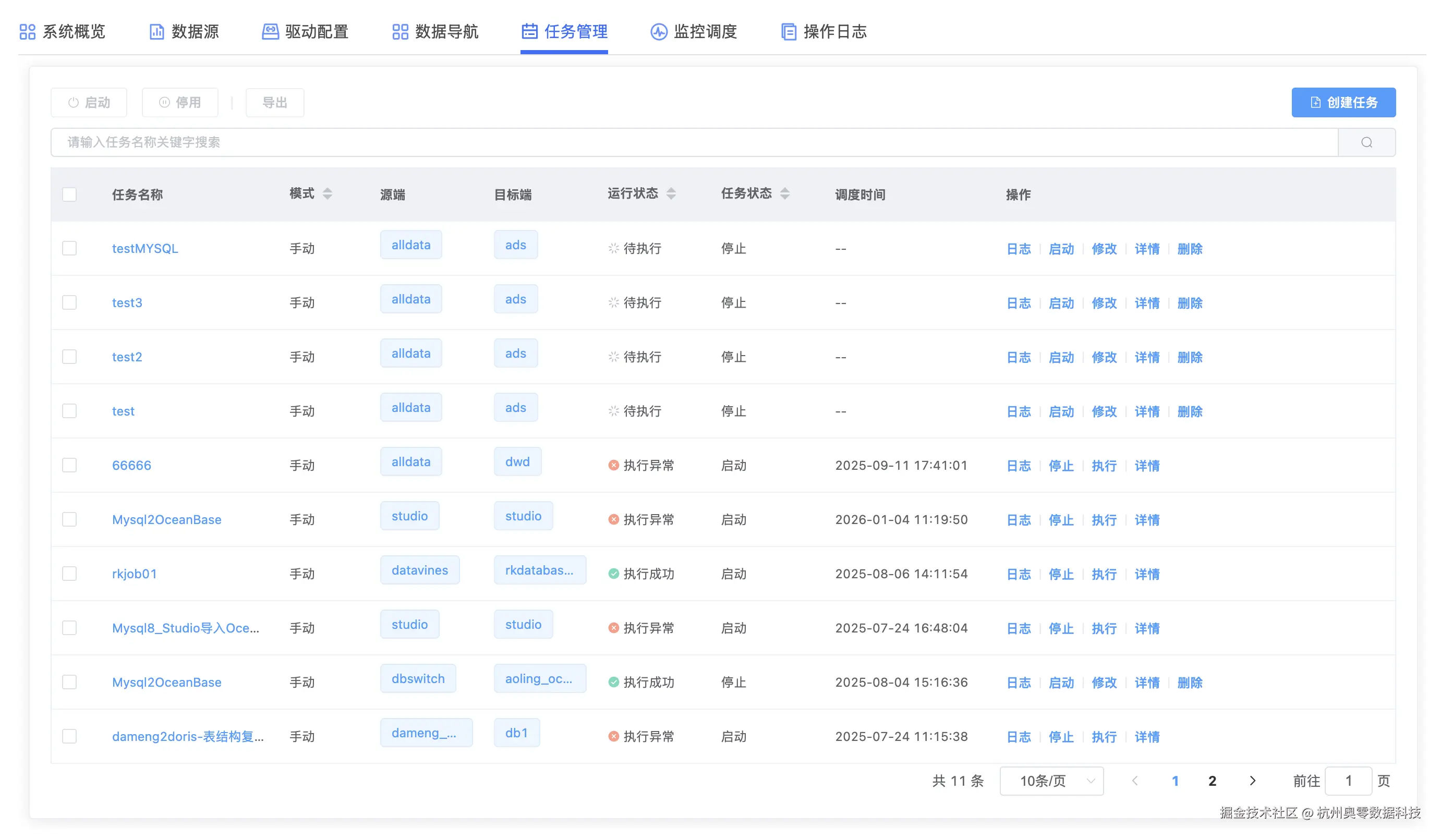The height and width of the screenshot is (840, 1441).
Task: Focus the task name search field
Action: (x=686, y=142)
